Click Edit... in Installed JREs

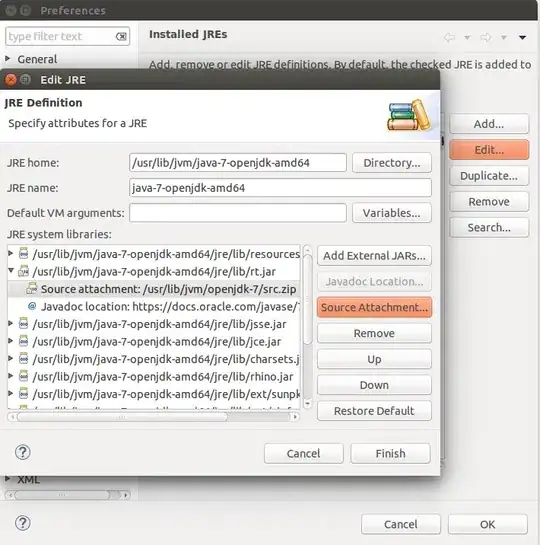(x=489, y=150)
